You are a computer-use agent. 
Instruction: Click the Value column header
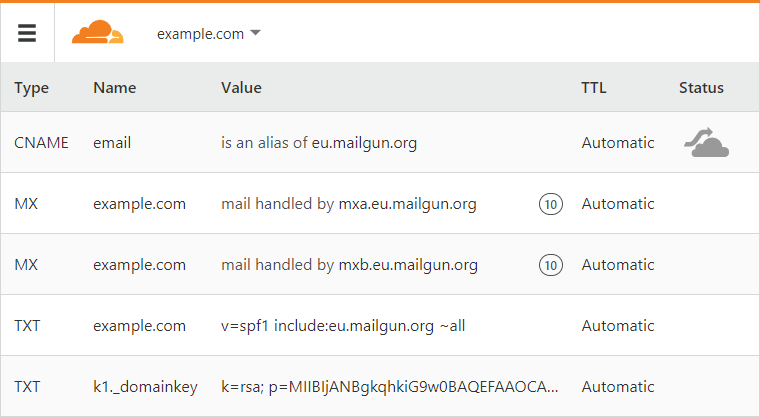coord(241,88)
